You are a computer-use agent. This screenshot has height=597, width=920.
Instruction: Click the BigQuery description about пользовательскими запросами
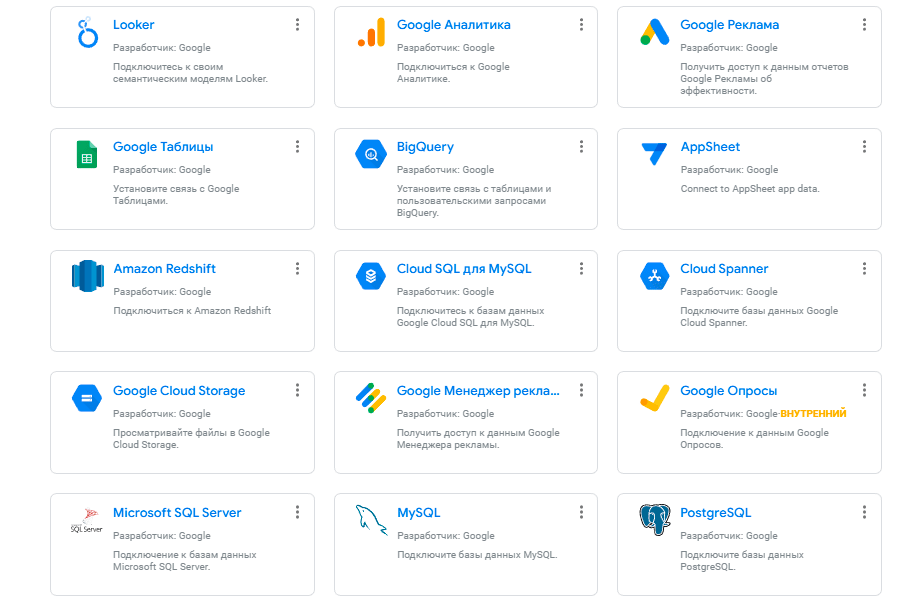point(474,201)
